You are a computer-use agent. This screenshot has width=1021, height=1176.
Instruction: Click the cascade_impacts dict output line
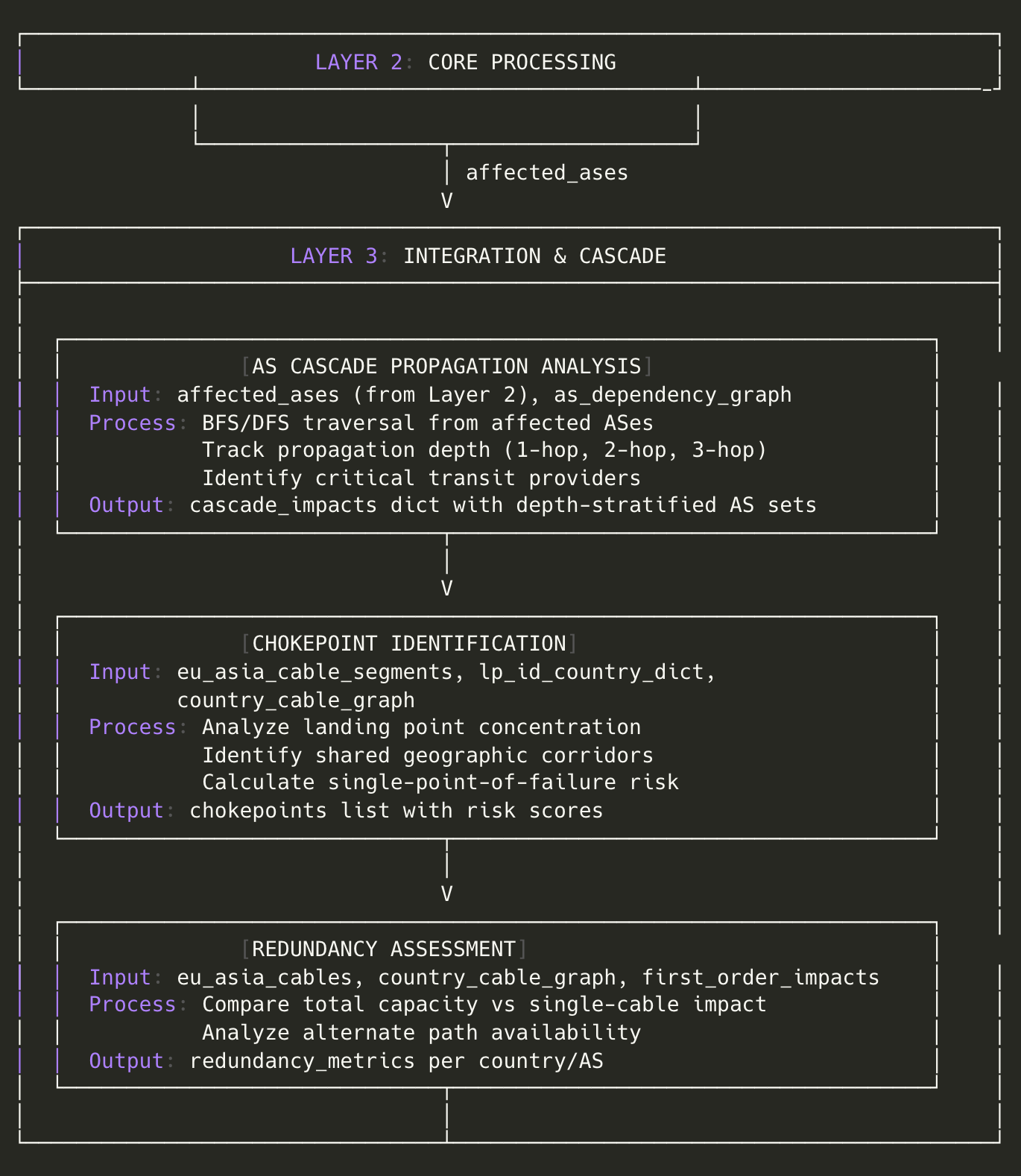pyautogui.click(x=502, y=505)
